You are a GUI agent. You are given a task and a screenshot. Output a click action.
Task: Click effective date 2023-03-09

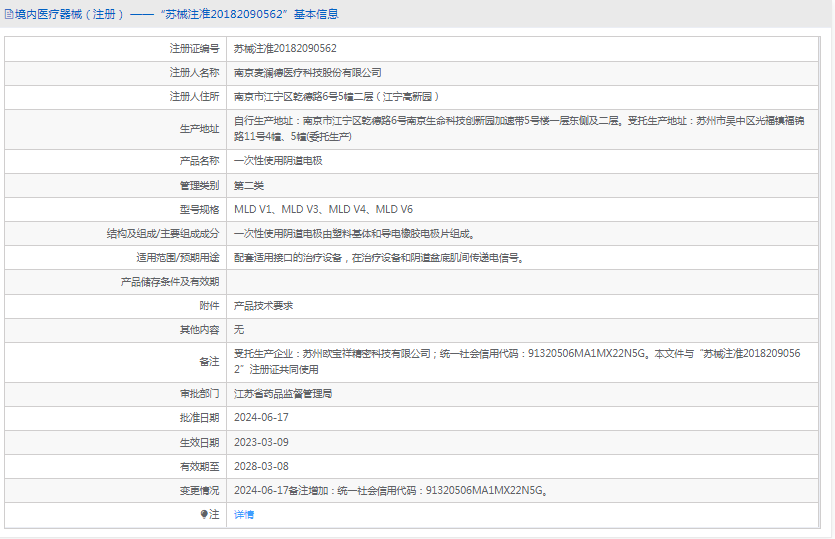click(261, 442)
